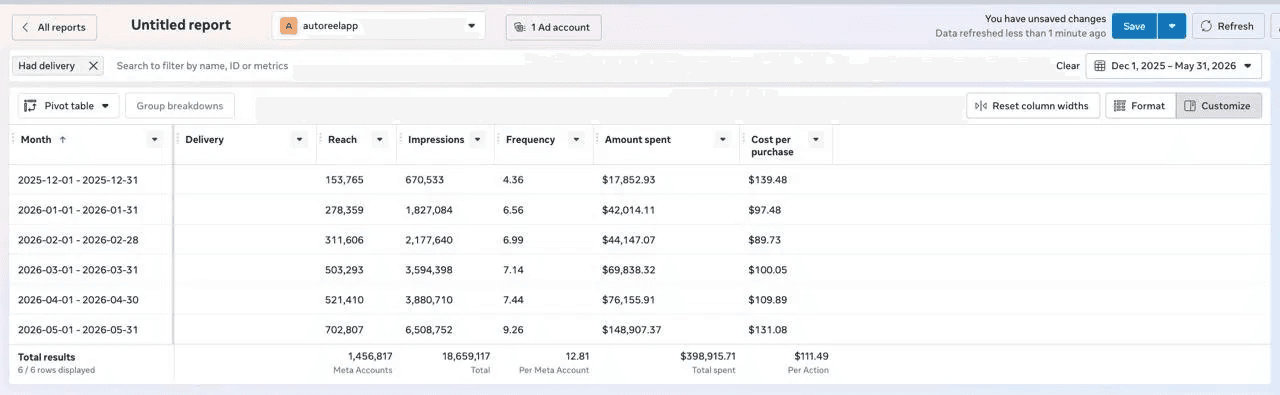Select row 2026-01-01 - 2026-01-31
The height and width of the screenshot is (395, 1280).
click(x=78, y=210)
